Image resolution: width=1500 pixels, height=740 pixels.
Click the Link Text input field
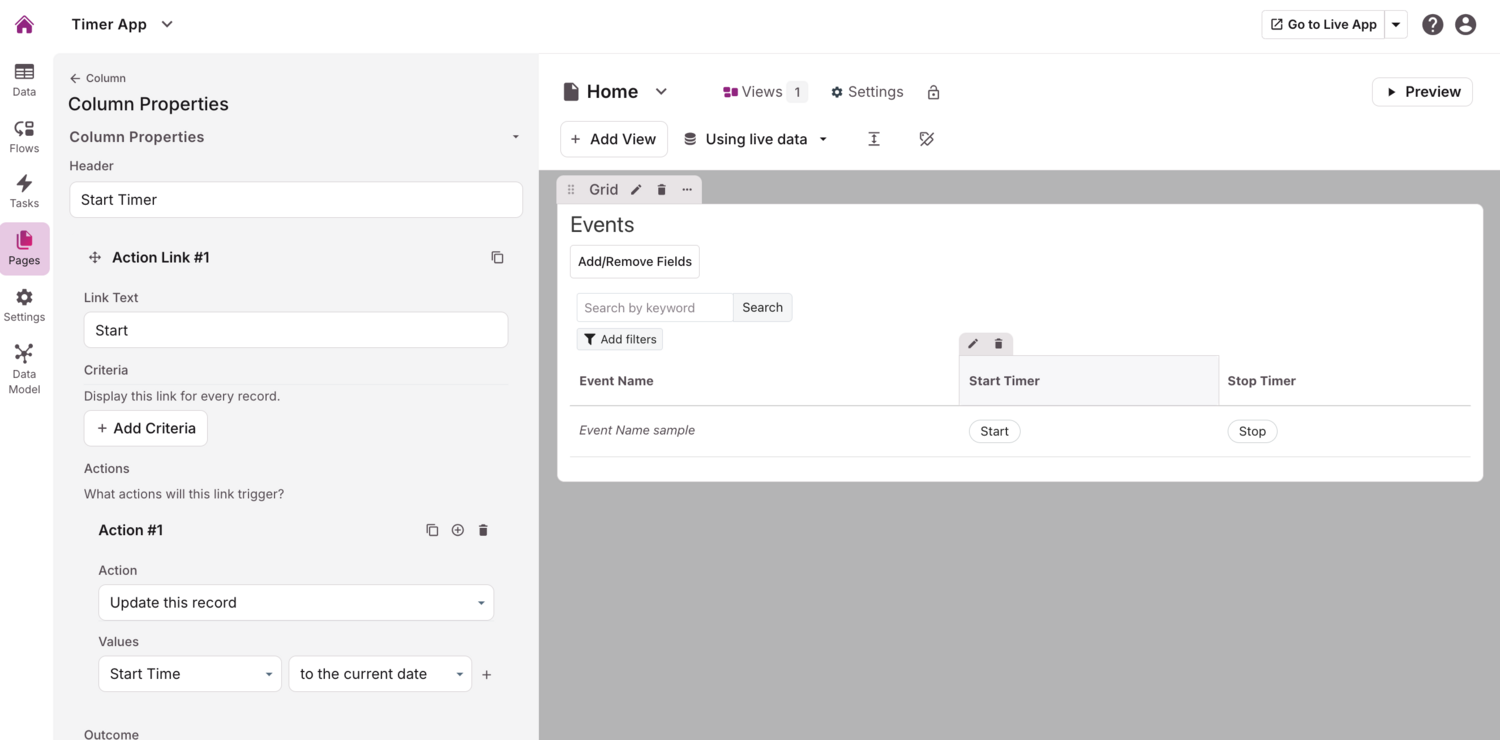(x=296, y=331)
